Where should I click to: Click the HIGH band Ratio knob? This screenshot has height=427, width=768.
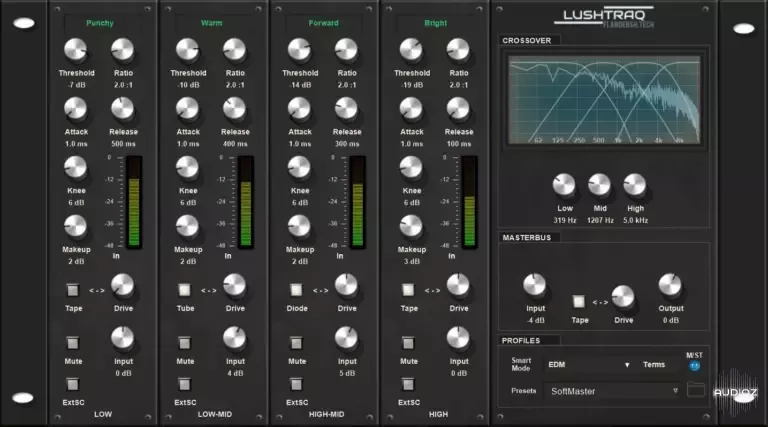(x=457, y=50)
